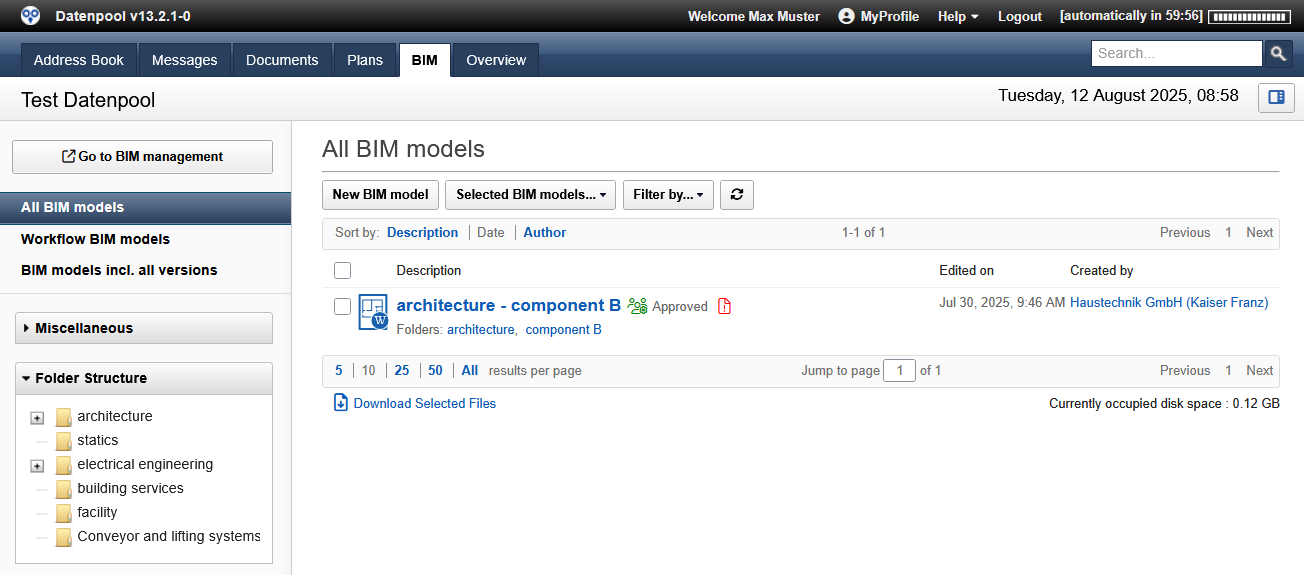Click the session timeout progress bar
Viewport: 1304px width, 575px height.
(1248, 16)
